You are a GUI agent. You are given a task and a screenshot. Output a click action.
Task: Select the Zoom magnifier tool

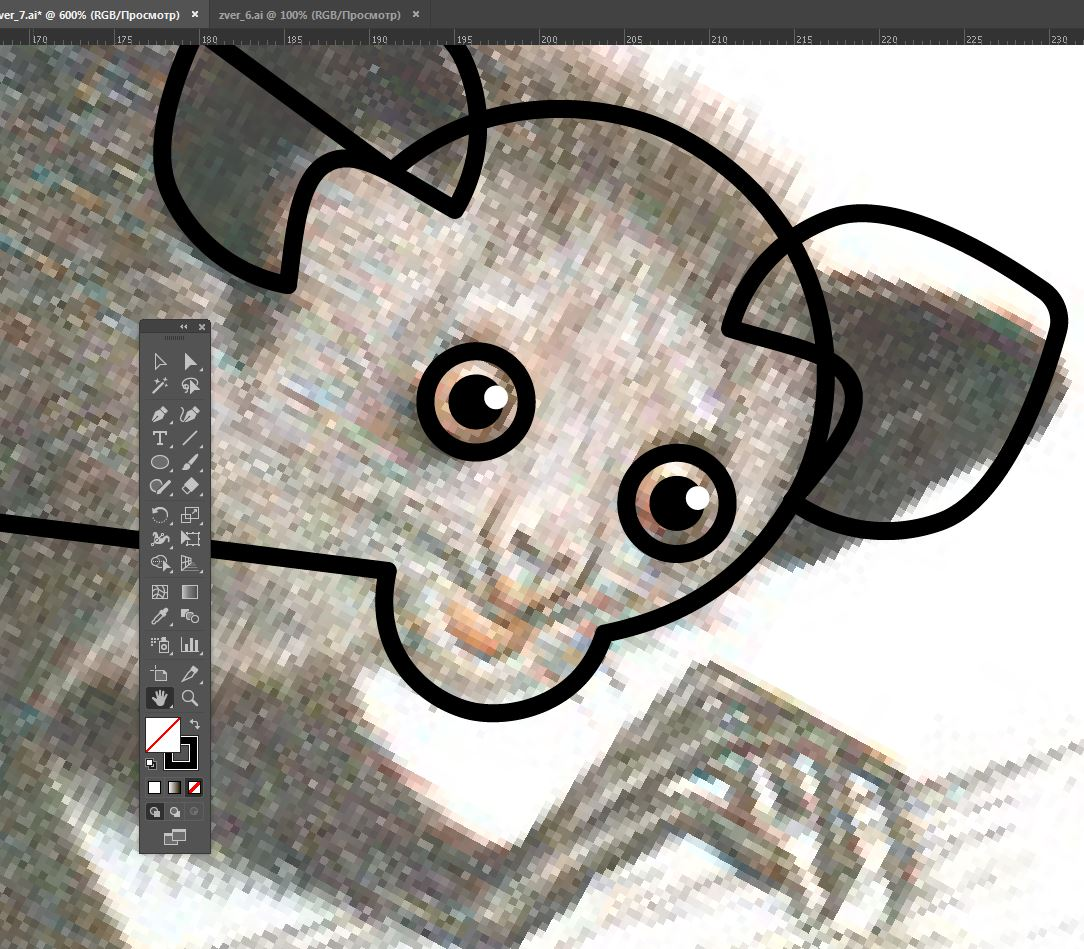[190, 698]
